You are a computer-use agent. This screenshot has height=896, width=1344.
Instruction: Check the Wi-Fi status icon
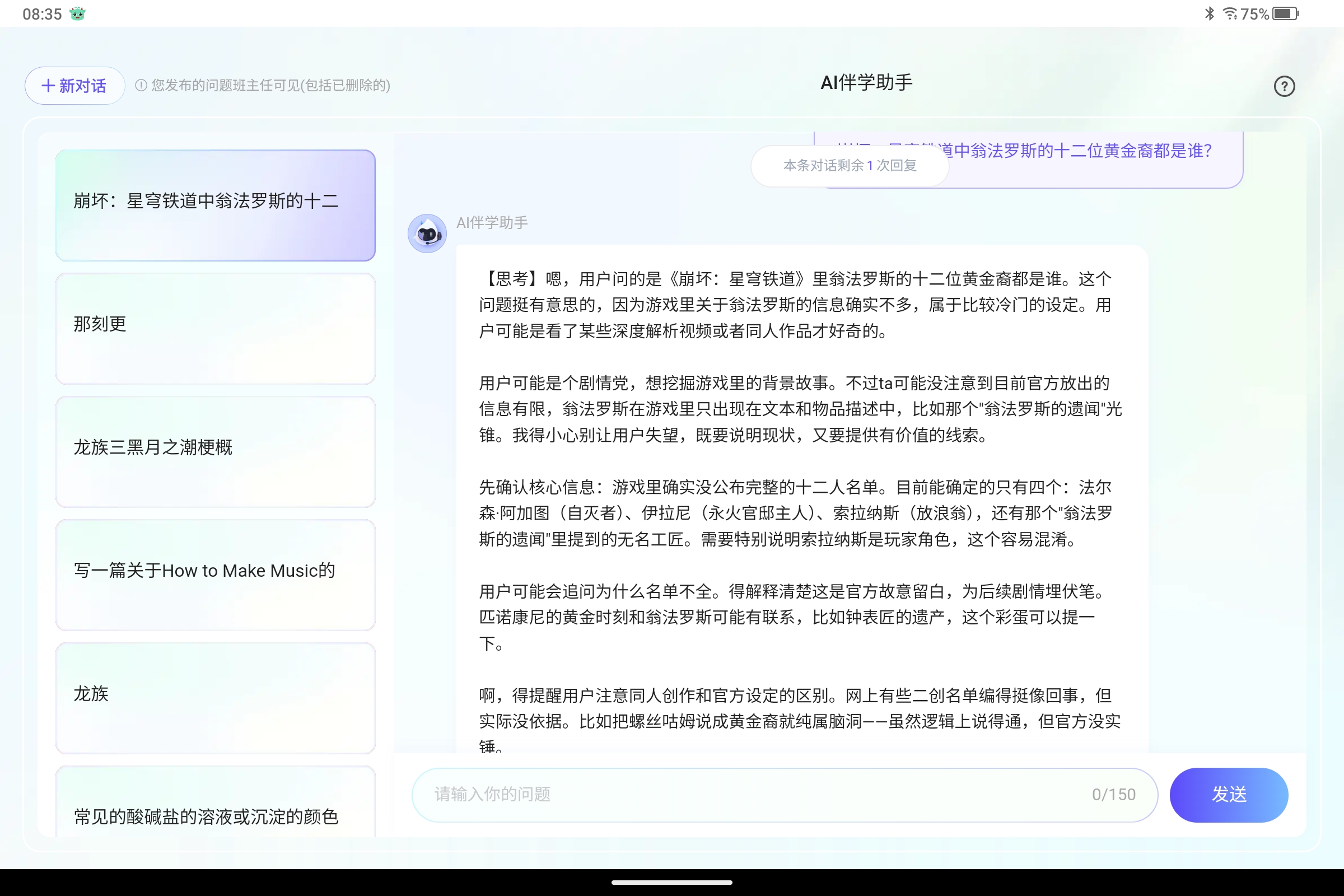point(1229,13)
